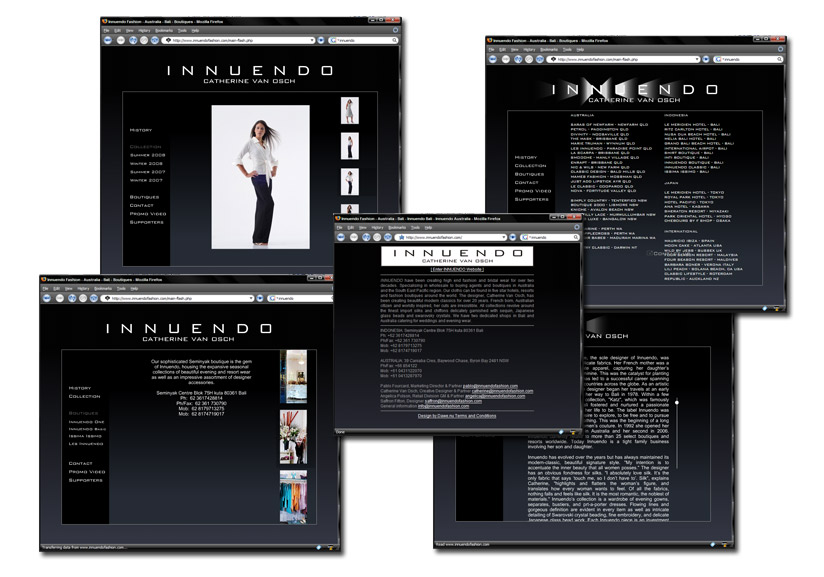Click Back button in the model photo window
The height and width of the screenshot is (577, 824).
(108, 40)
